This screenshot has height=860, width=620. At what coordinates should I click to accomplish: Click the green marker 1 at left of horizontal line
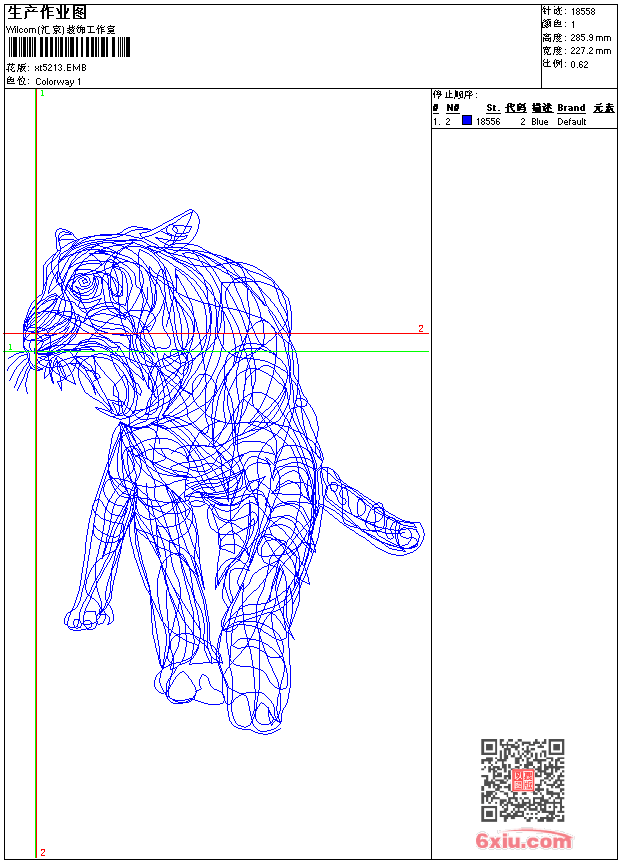[10, 347]
